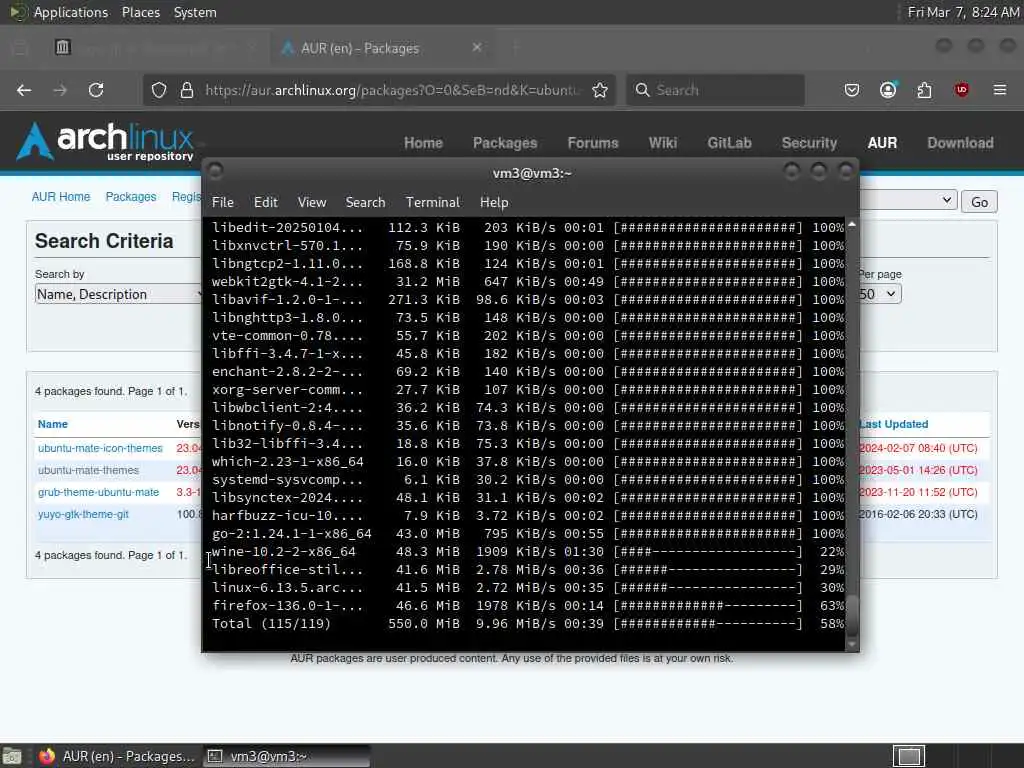Open the terminal Search menu

click(x=365, y=202)
